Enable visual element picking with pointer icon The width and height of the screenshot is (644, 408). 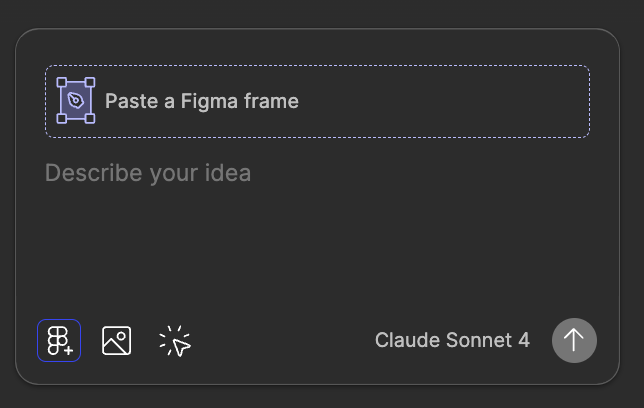(x=175, y=341)
